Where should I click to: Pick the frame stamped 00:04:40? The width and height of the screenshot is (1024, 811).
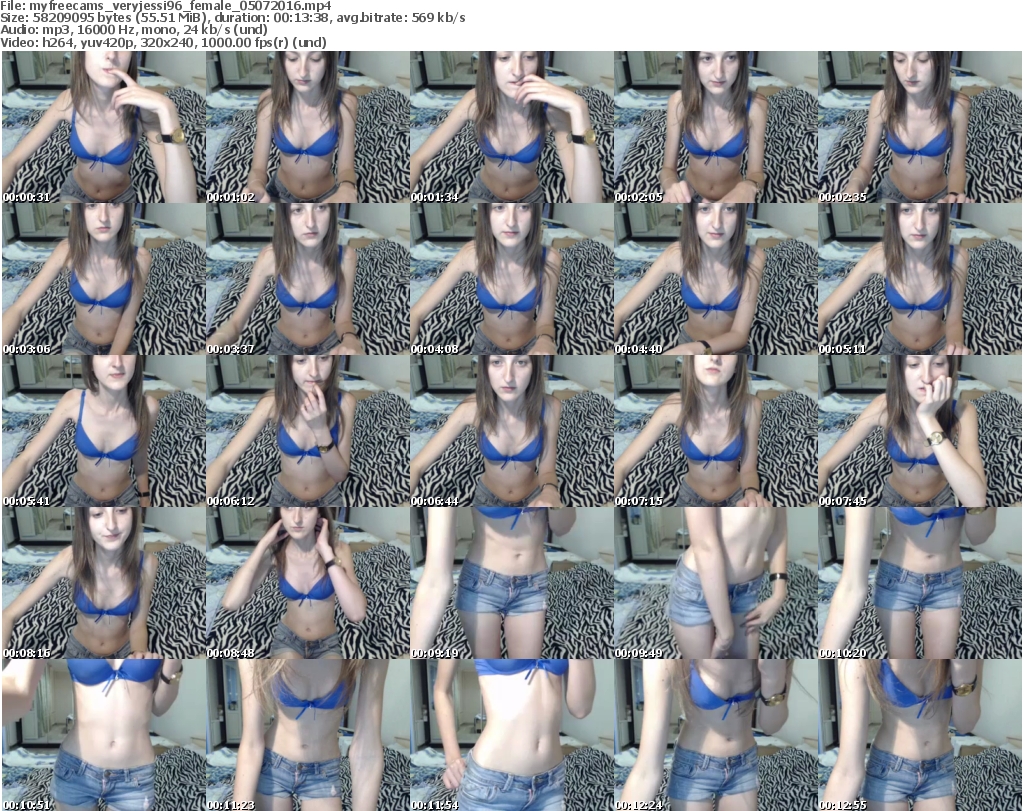point(716,279)
